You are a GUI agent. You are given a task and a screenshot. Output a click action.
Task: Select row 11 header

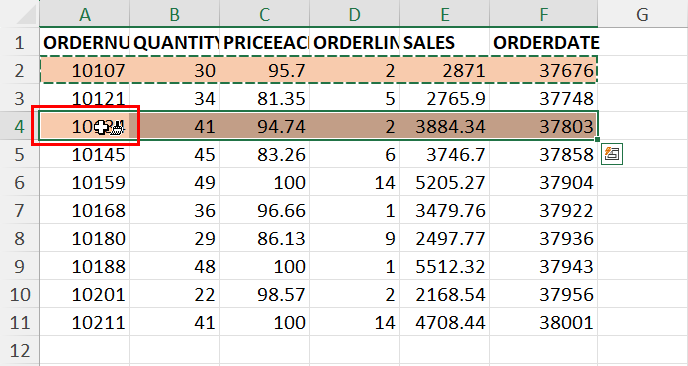(x=20, y=323)
